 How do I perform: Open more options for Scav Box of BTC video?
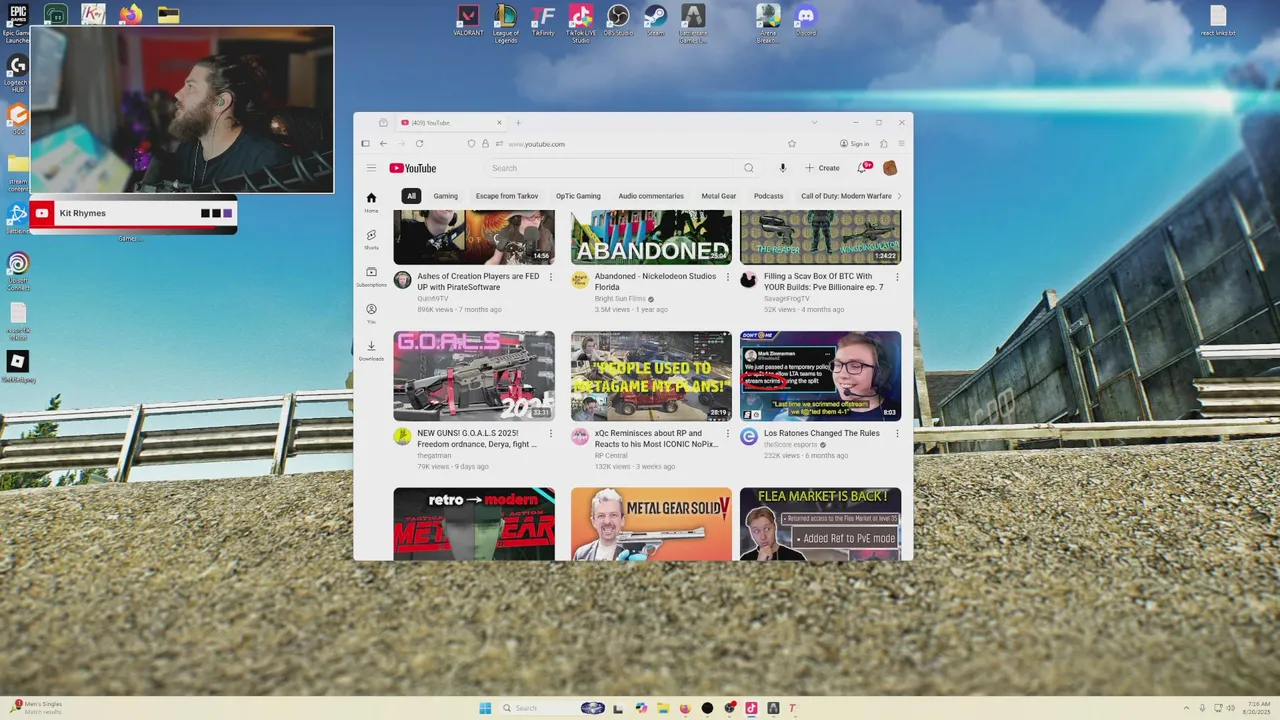(x=897, y=277)
